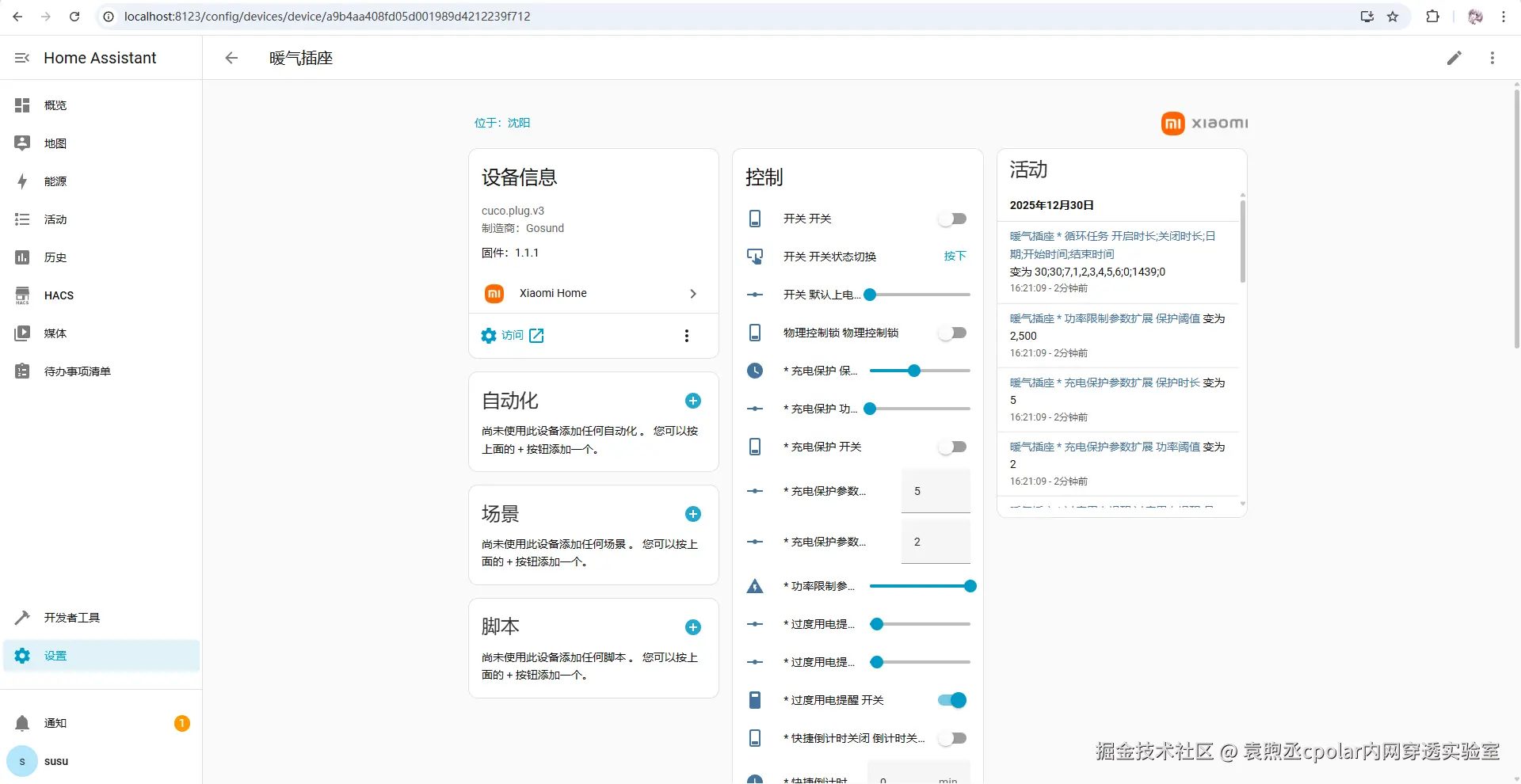This screenshot has height=784, width=1521.
Task: Turn off the 过度用电提醒 开关 switch
Action: point(952,700)
